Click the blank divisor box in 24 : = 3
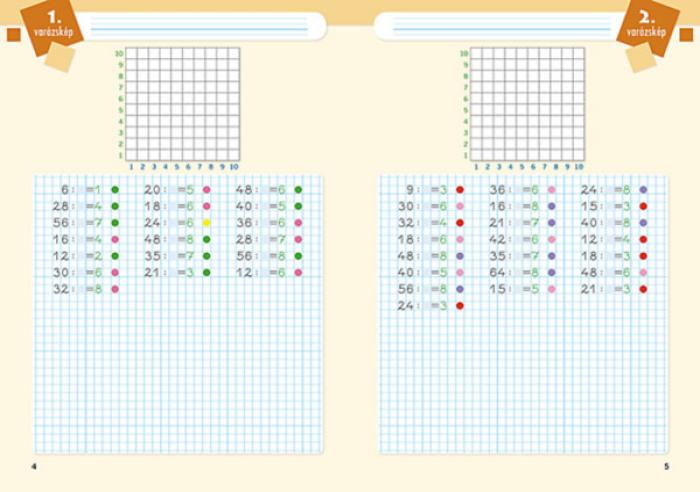 [x=426, y=305]
